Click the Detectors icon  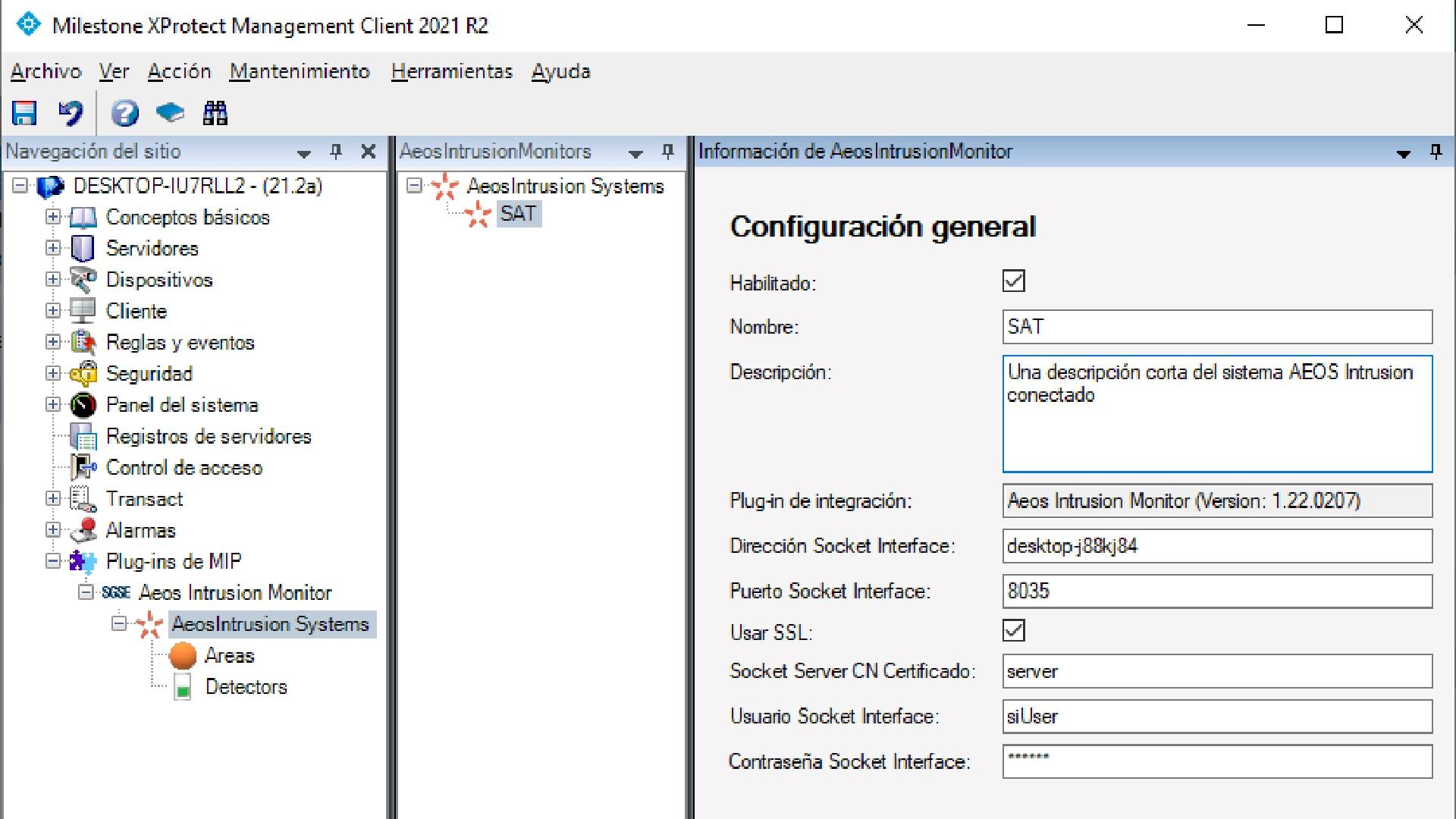click(183, 687)
